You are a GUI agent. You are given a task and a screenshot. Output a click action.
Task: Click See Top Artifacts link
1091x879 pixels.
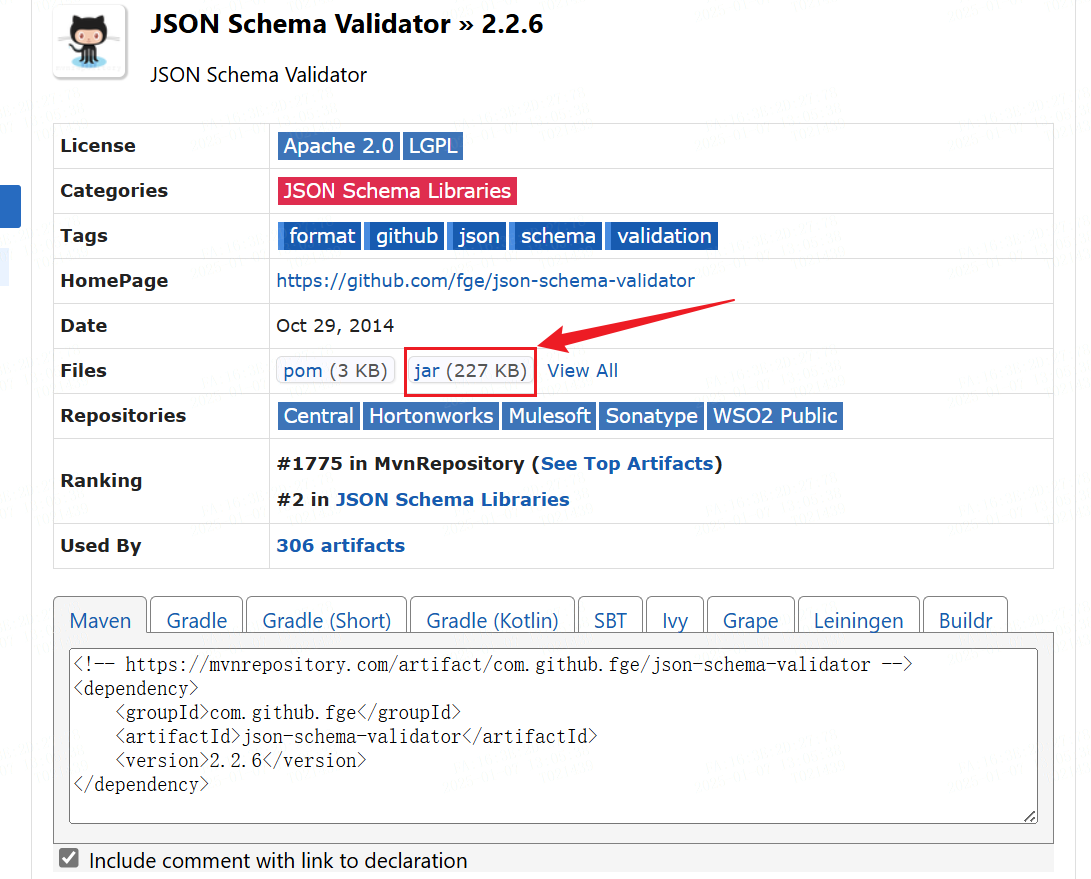coord(627,464)
